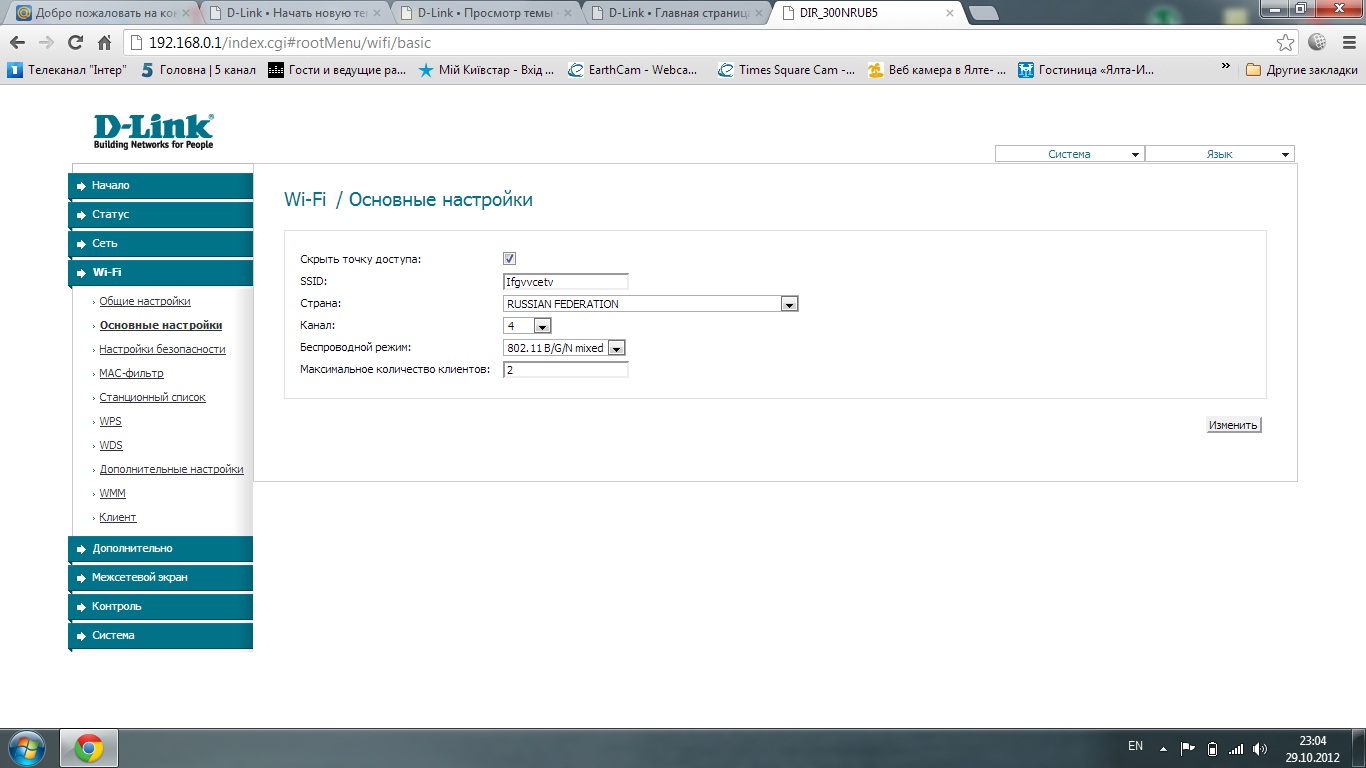Reload the router settings page
The image size is (1366, 768).
[75, 43]
